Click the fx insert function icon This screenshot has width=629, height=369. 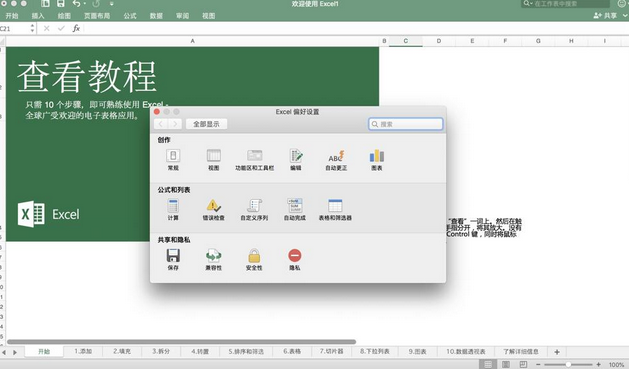76,28
